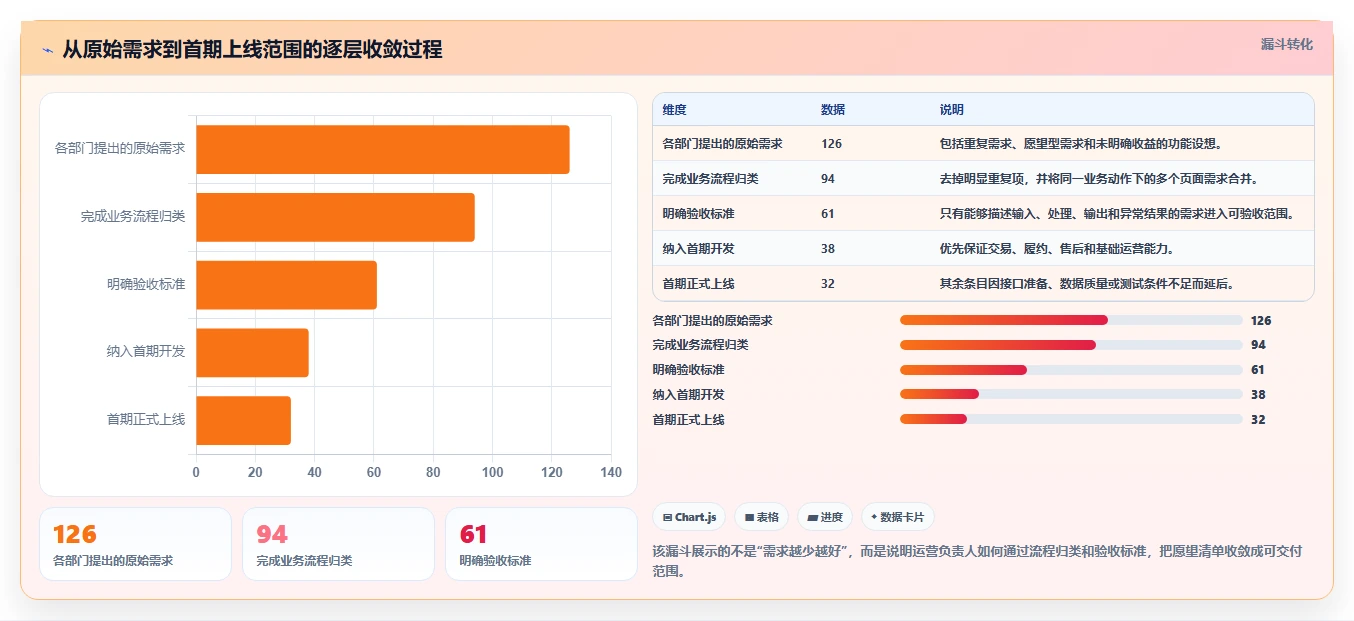This screenshot has height=621, width=1354.
Task: Open the Chart.js chip
Action: [x=689, y=517]
